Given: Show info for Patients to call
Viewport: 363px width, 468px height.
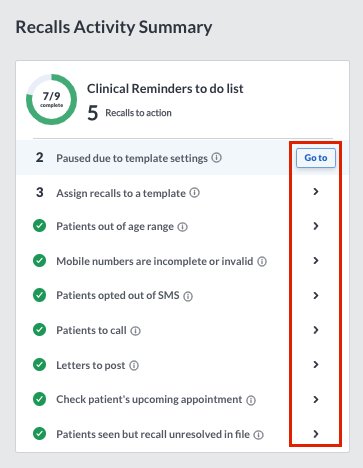Looking at the screenshot, I should pyautogui.click(x=135, y=331).
